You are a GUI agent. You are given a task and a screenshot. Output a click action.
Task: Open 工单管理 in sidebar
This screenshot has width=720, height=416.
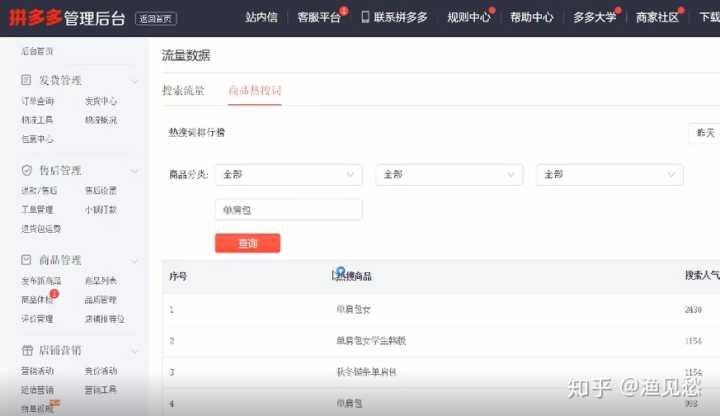coord(37,210)
